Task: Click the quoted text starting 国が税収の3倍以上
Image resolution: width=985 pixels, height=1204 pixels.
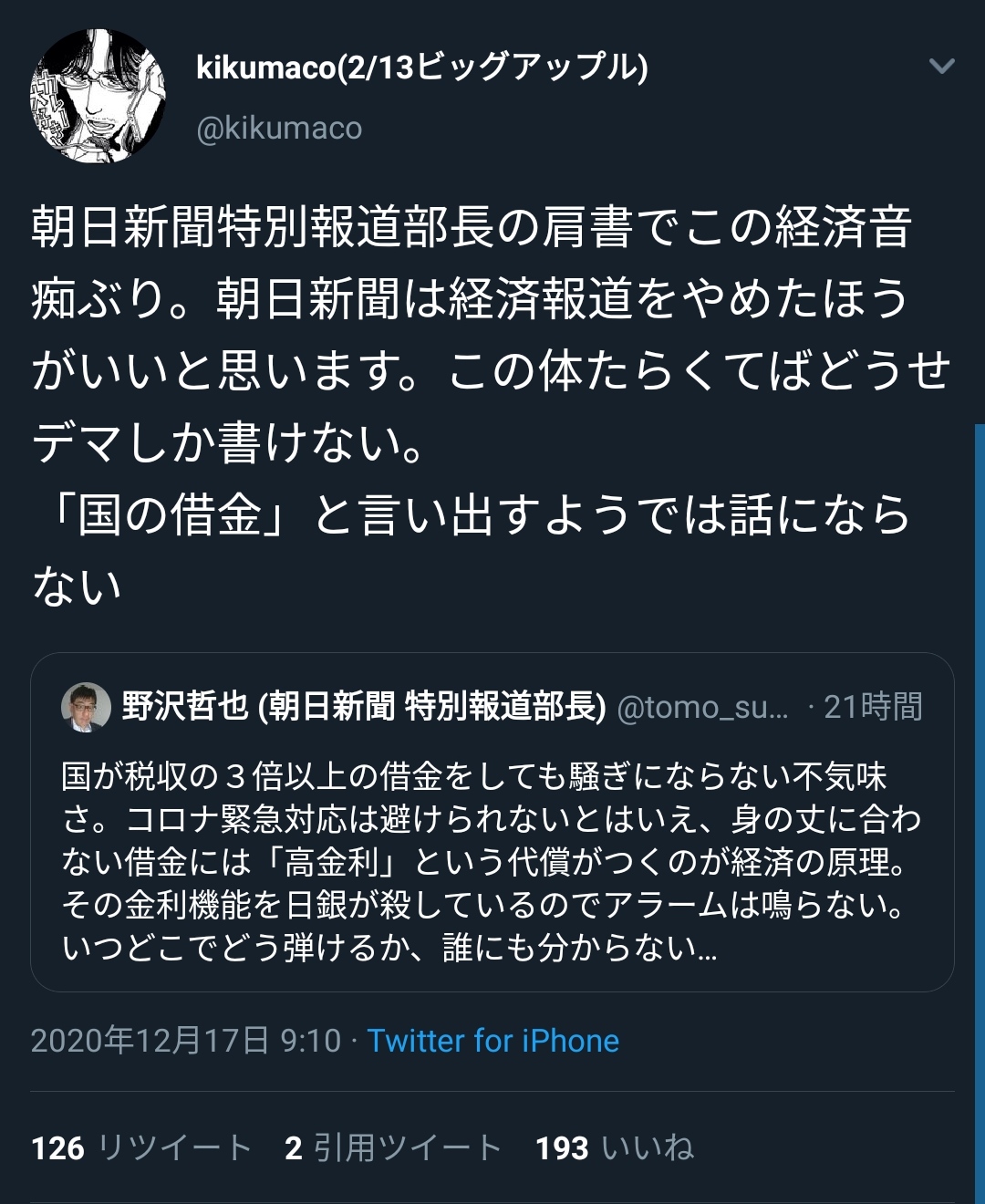Action: point(474,776)
